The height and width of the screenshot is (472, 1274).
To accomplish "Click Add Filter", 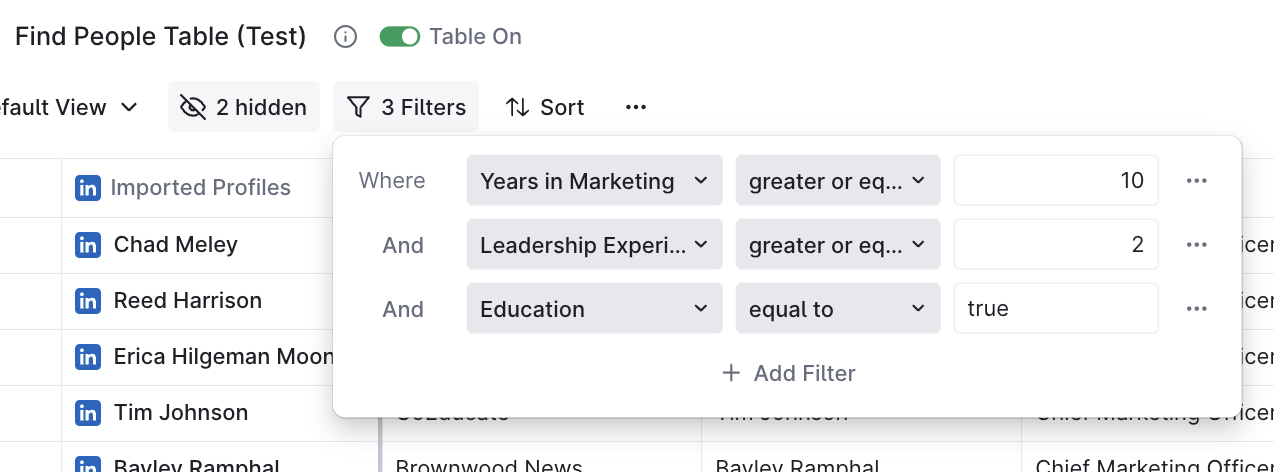I will (788, 373).
